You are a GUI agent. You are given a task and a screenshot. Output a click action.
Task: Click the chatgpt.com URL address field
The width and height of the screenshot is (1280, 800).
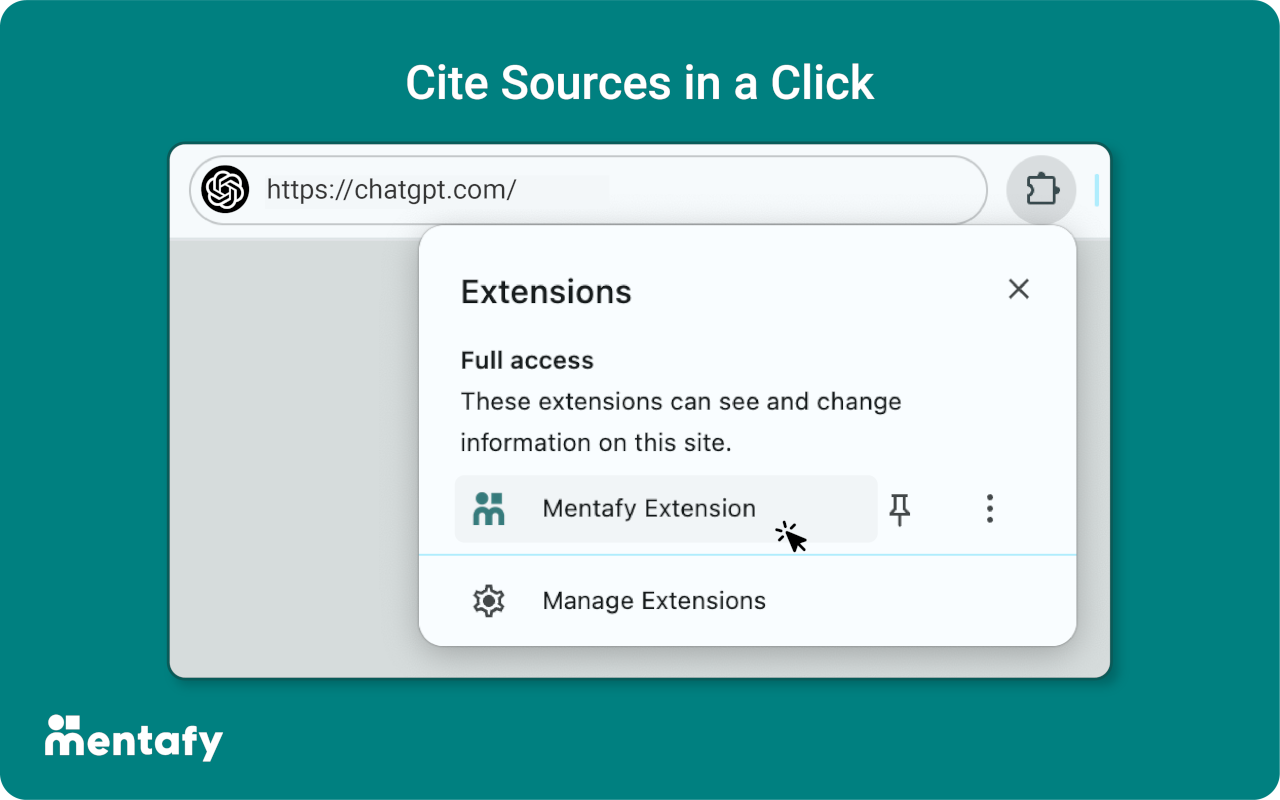[588, 189]
